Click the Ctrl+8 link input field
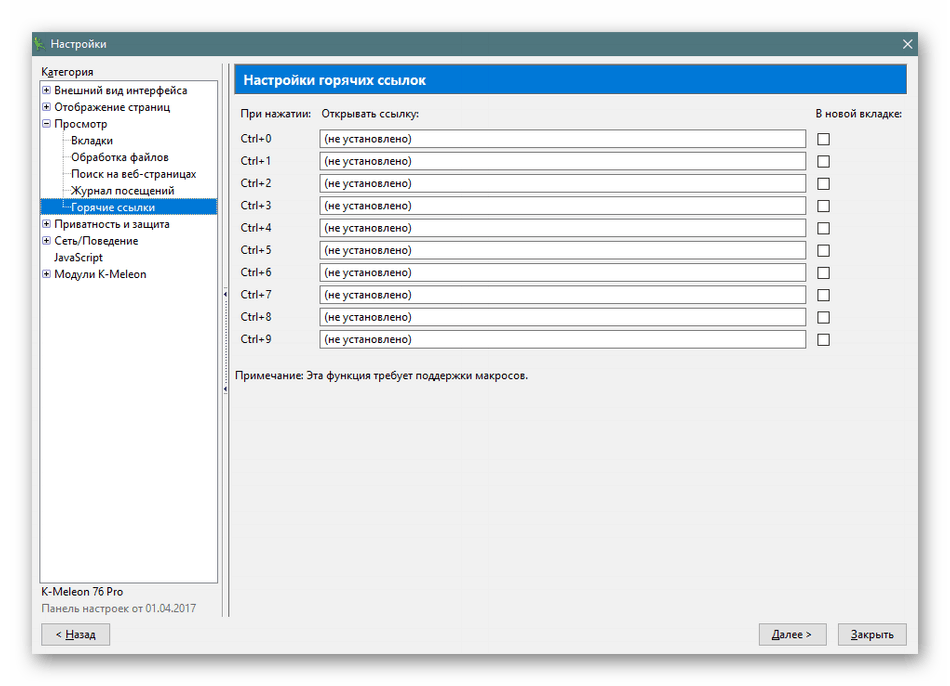 coord(562,317)
